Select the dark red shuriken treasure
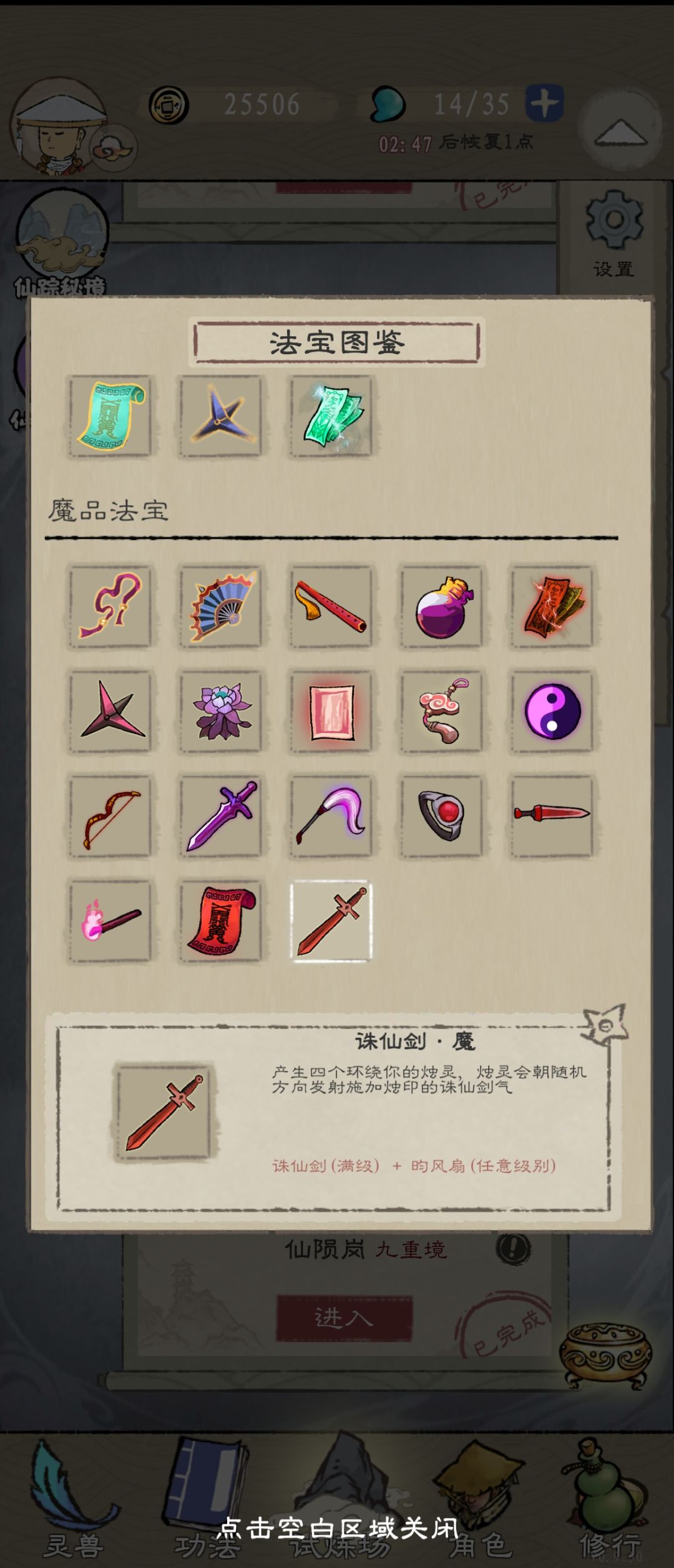Viewport: 674px width, 1568px height. (110, 712)
